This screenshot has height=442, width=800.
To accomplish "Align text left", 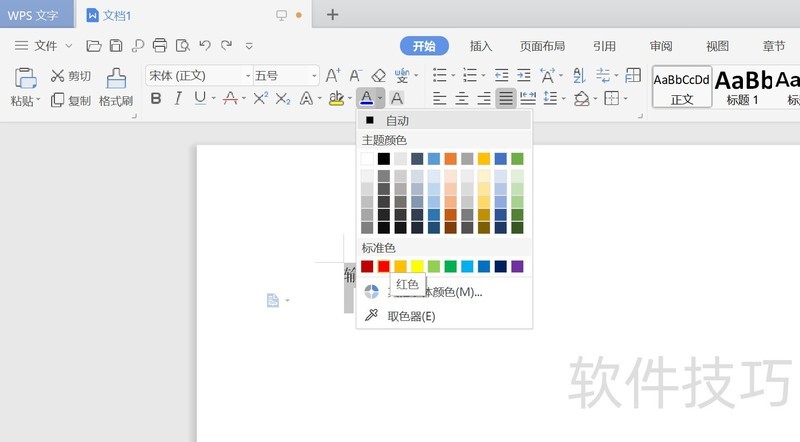I will click(x=439, y=98).
